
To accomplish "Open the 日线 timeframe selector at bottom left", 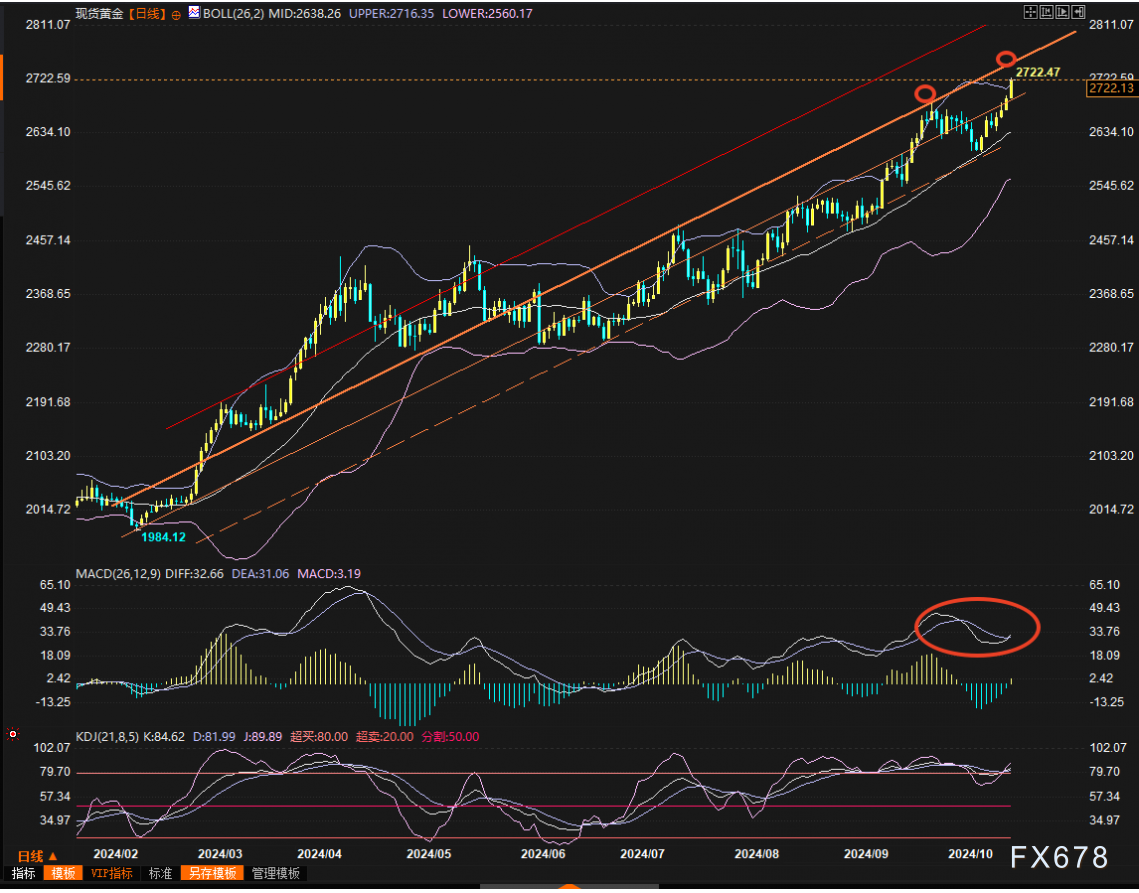I will [37, 856].
